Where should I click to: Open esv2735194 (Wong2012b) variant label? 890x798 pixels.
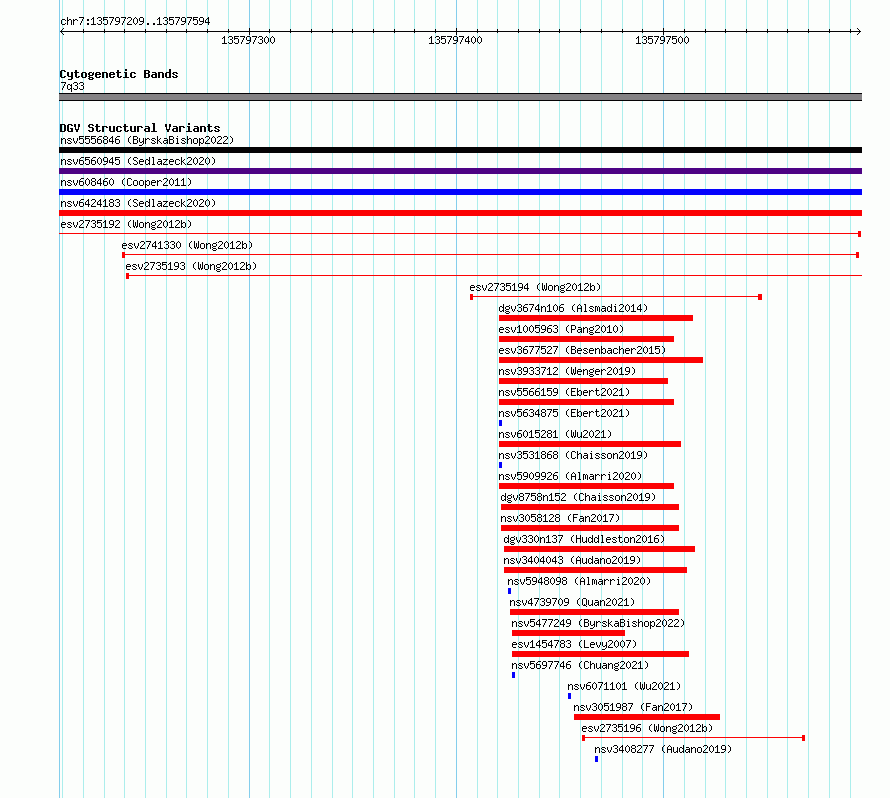click(535, 287)
